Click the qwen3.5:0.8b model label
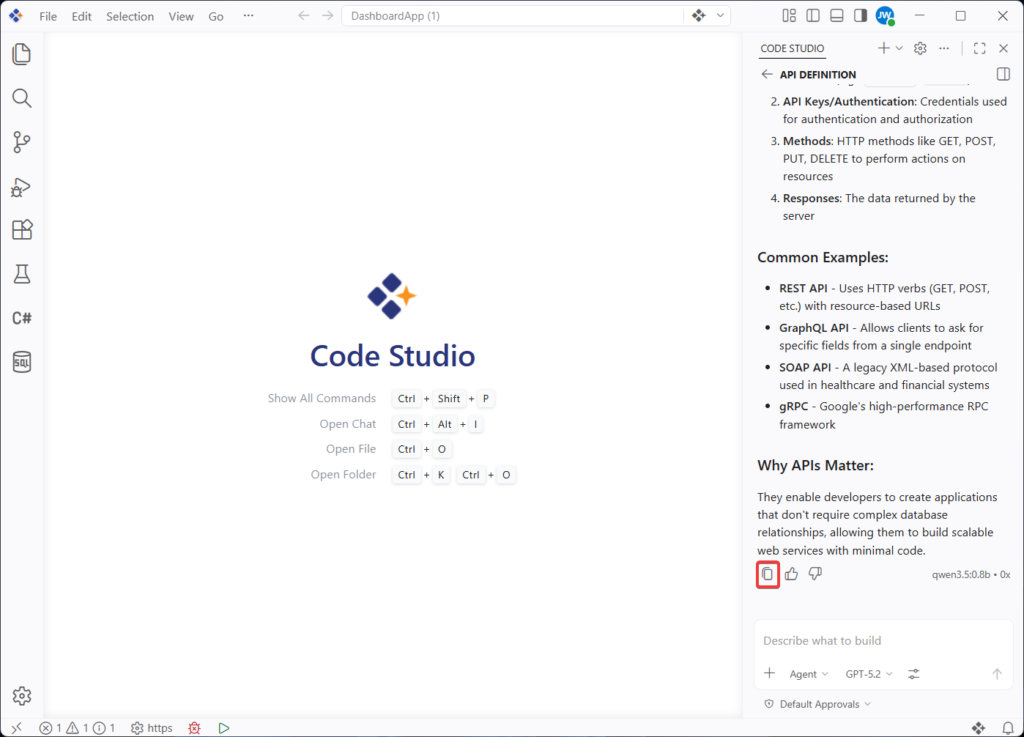The height and width of the screenshot is (737, 1024). [961, 574]
